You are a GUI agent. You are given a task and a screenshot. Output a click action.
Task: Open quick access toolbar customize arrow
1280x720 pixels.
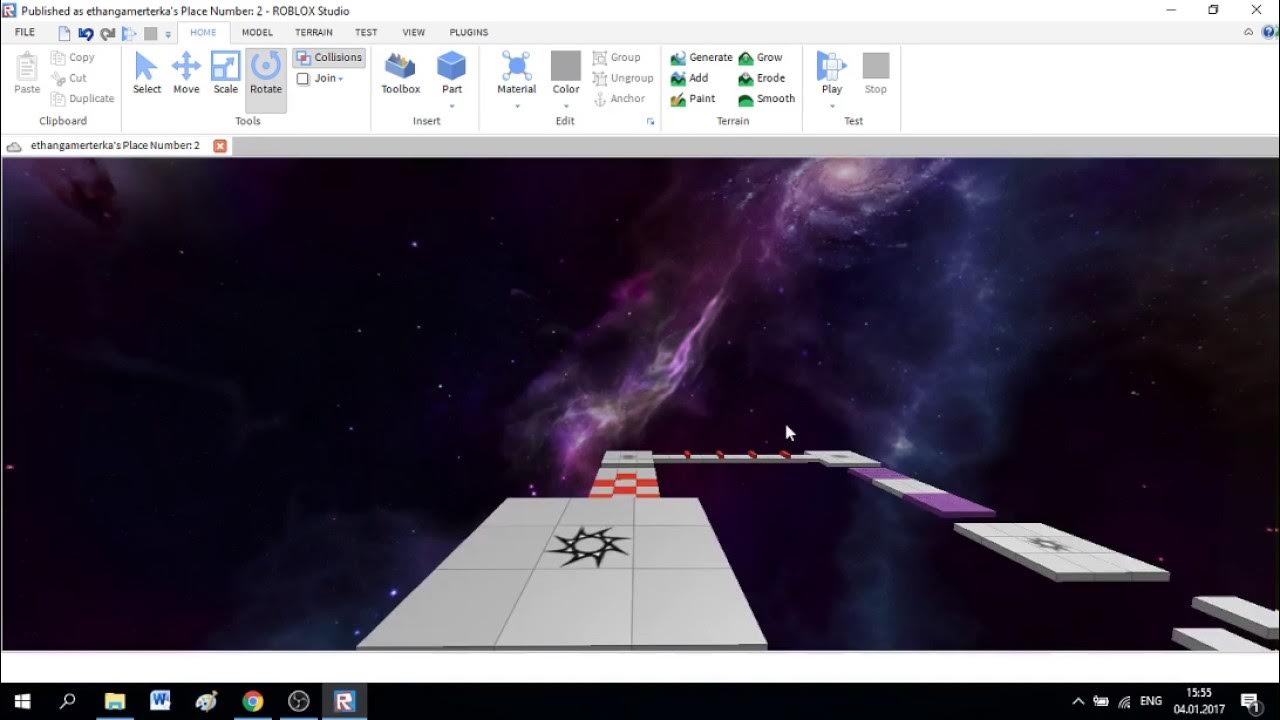click(168, 34)
